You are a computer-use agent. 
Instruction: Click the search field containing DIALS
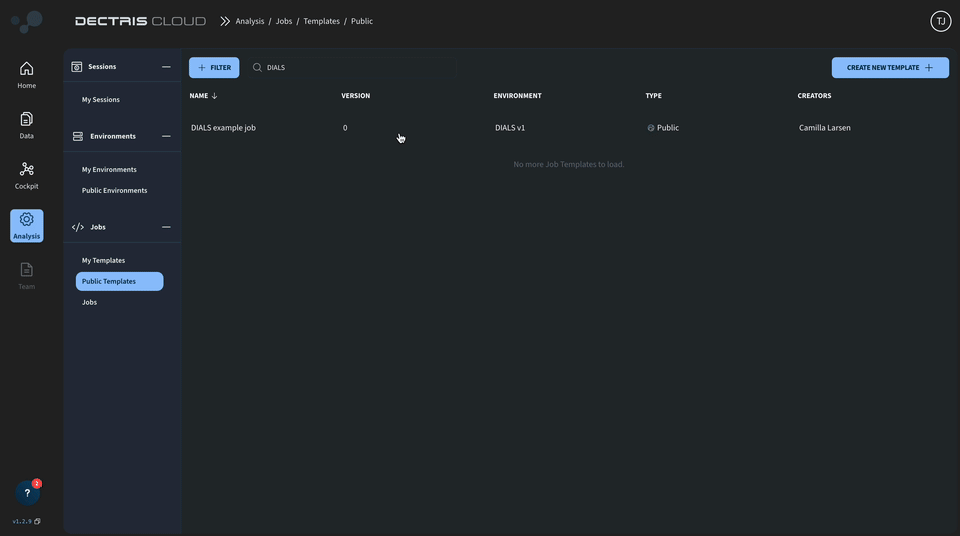[350, 68]
